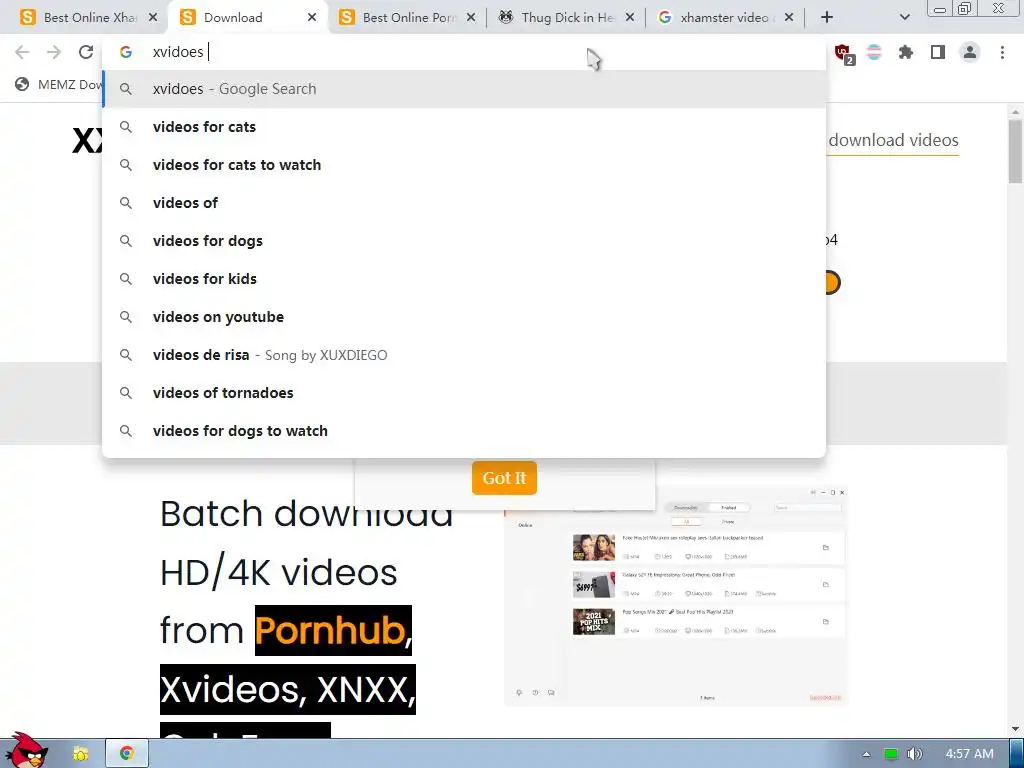Pick the videos of suggestion
Viewport: 1024px width, 768px height.
click(x=464, y=202)
